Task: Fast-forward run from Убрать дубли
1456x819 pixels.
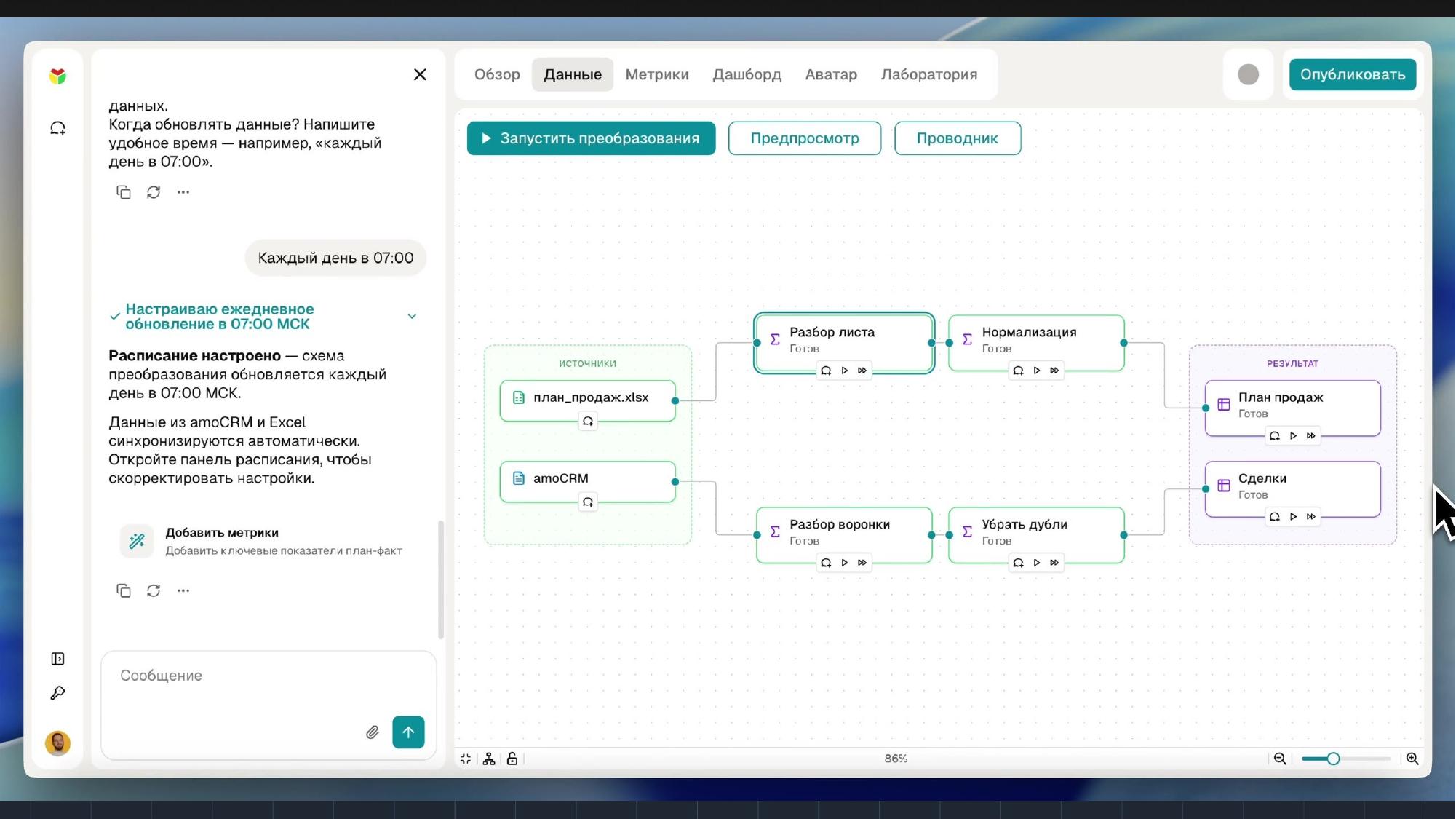Action: (x=1054, y=563)
